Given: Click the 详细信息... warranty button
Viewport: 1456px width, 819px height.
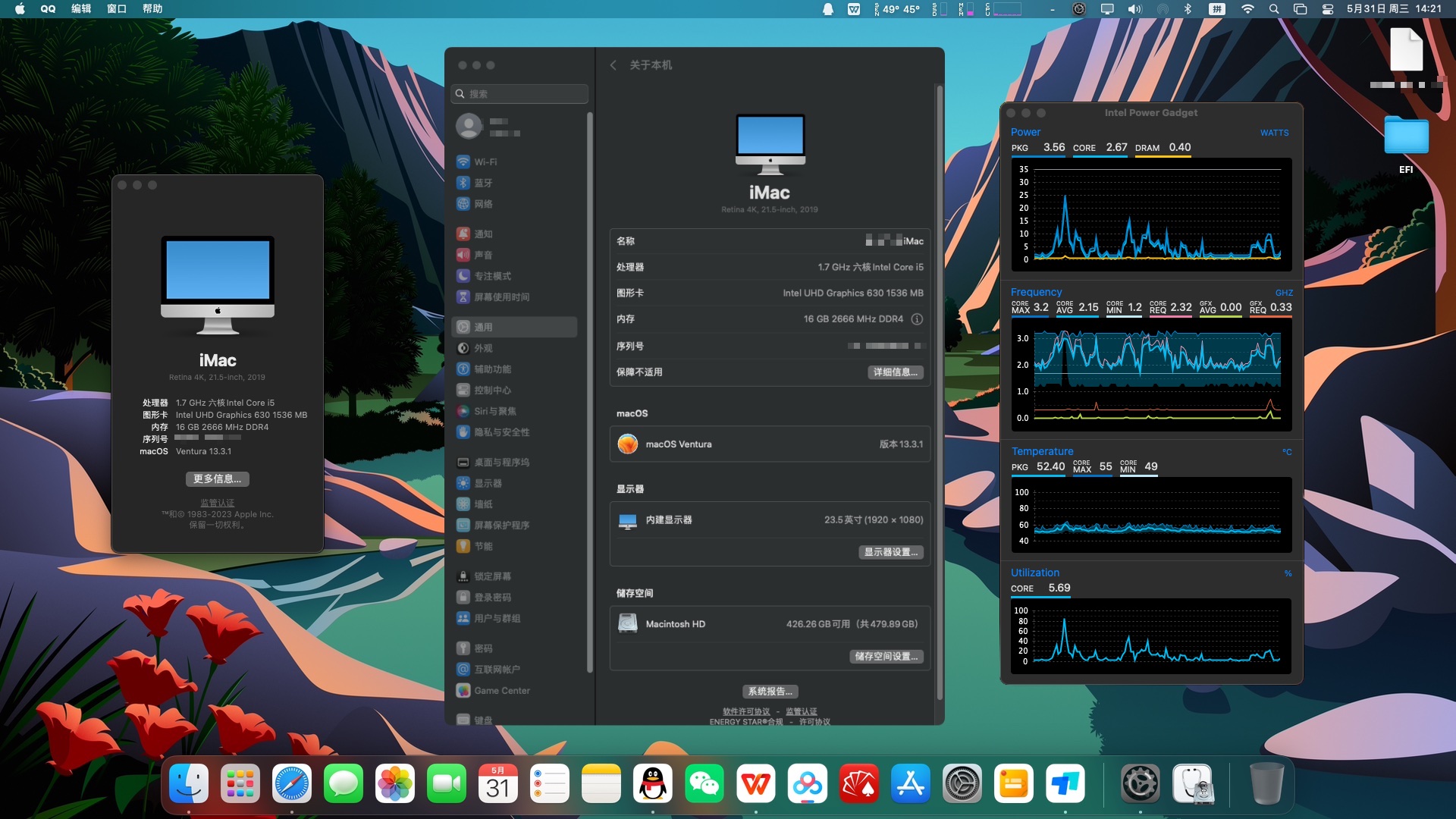Looking at the screenshot, I should [895, 372].
